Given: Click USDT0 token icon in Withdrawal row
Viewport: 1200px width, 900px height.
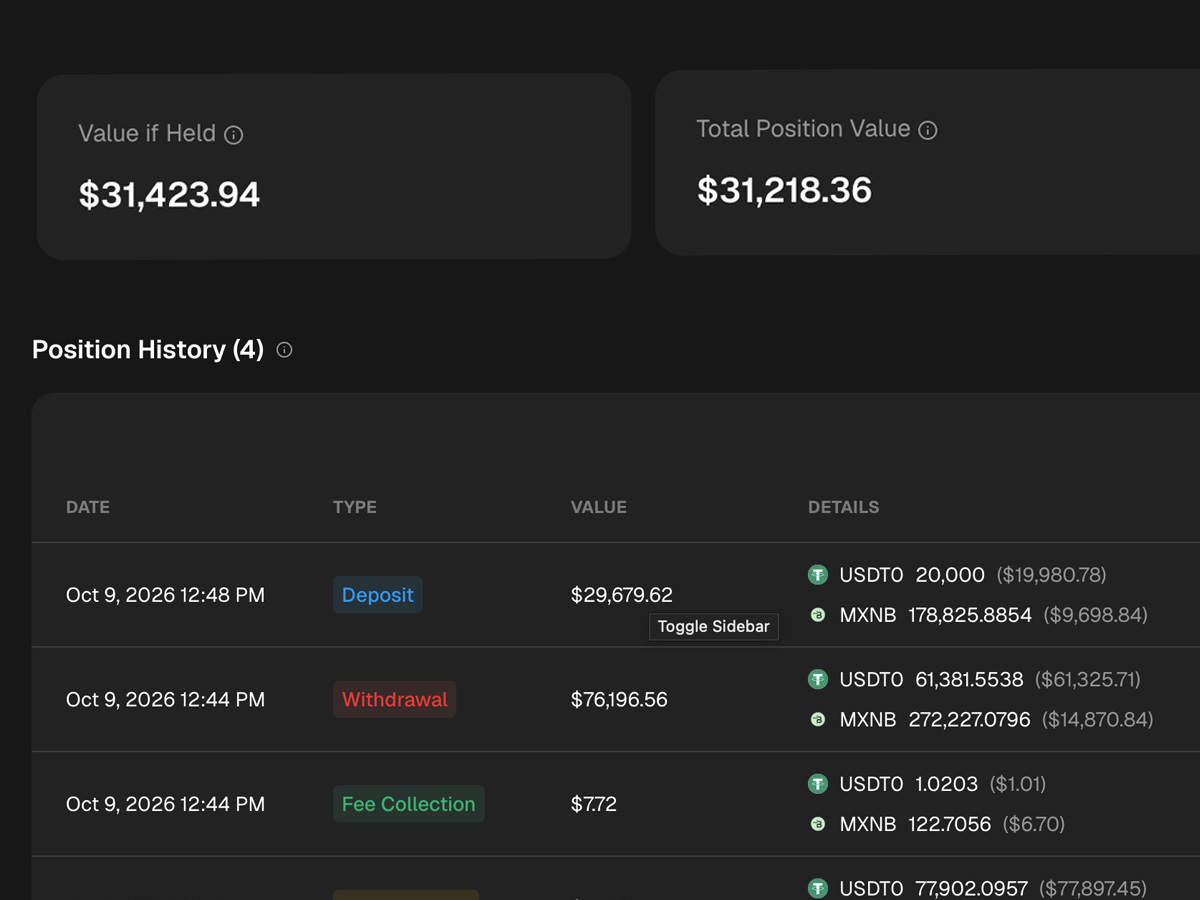Looking at the screenshot, I should click(818, 679).
